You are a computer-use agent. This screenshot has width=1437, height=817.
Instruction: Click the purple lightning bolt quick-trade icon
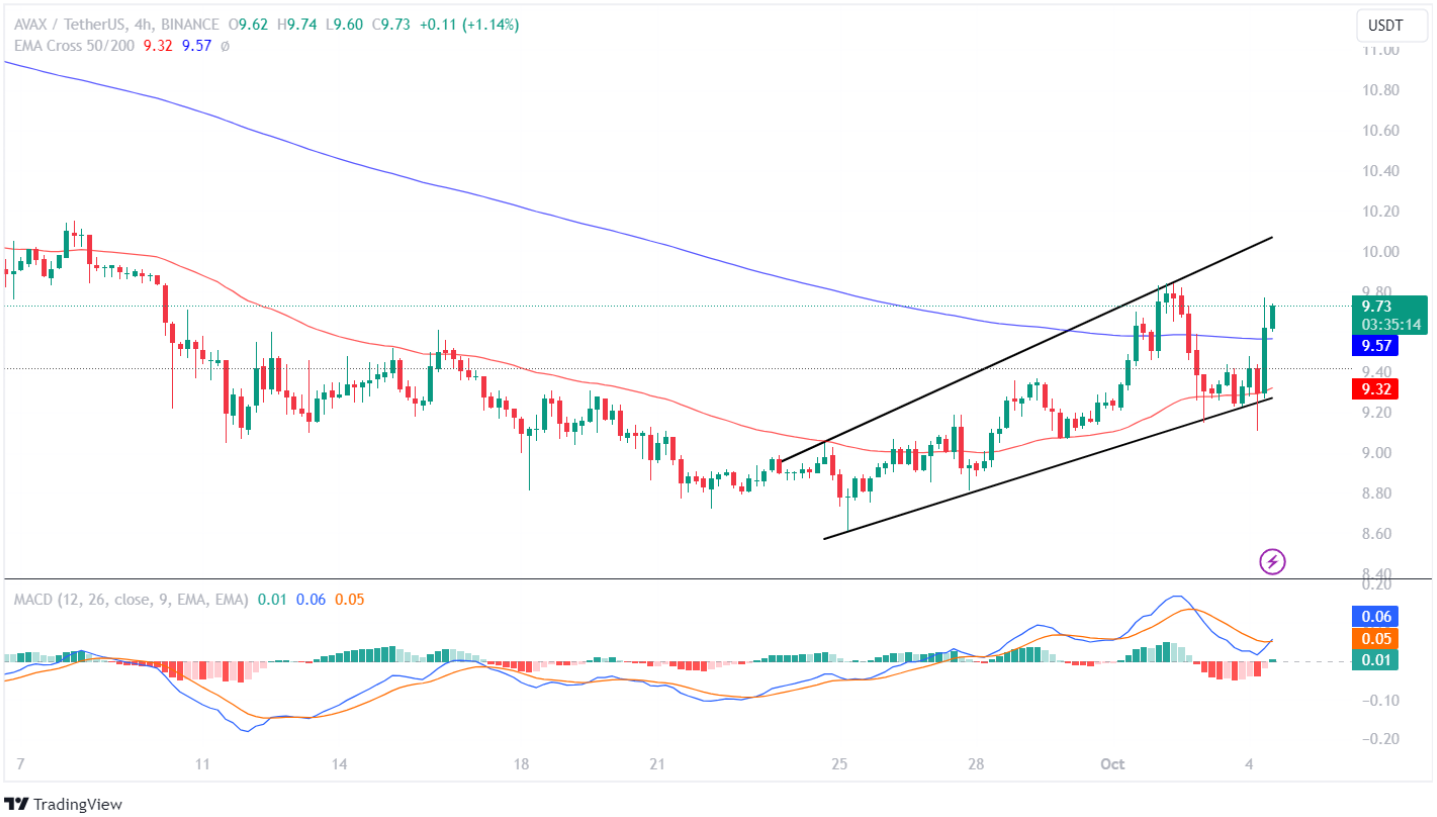click(1271, 562)
